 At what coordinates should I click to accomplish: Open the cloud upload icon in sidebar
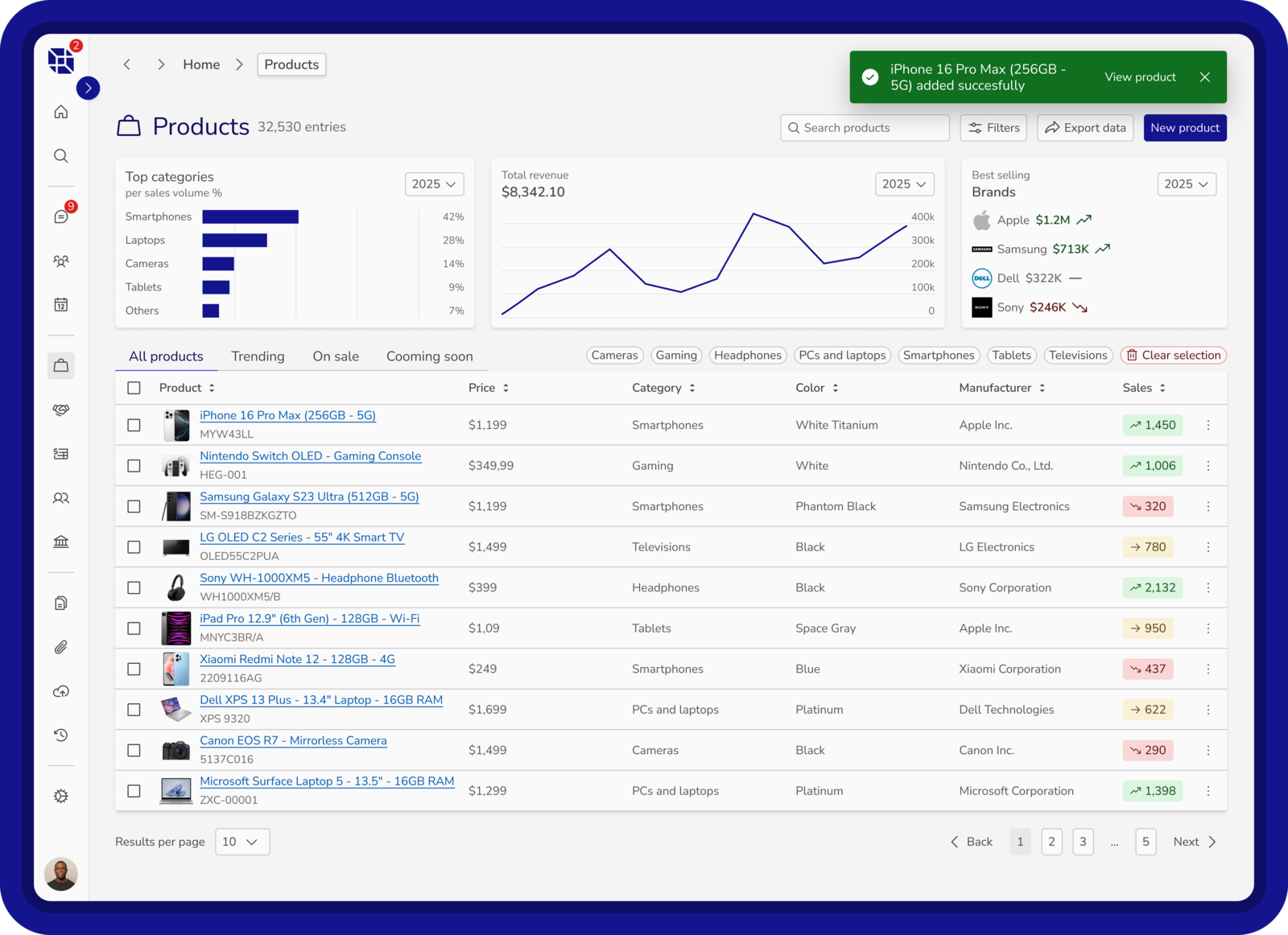61,691
